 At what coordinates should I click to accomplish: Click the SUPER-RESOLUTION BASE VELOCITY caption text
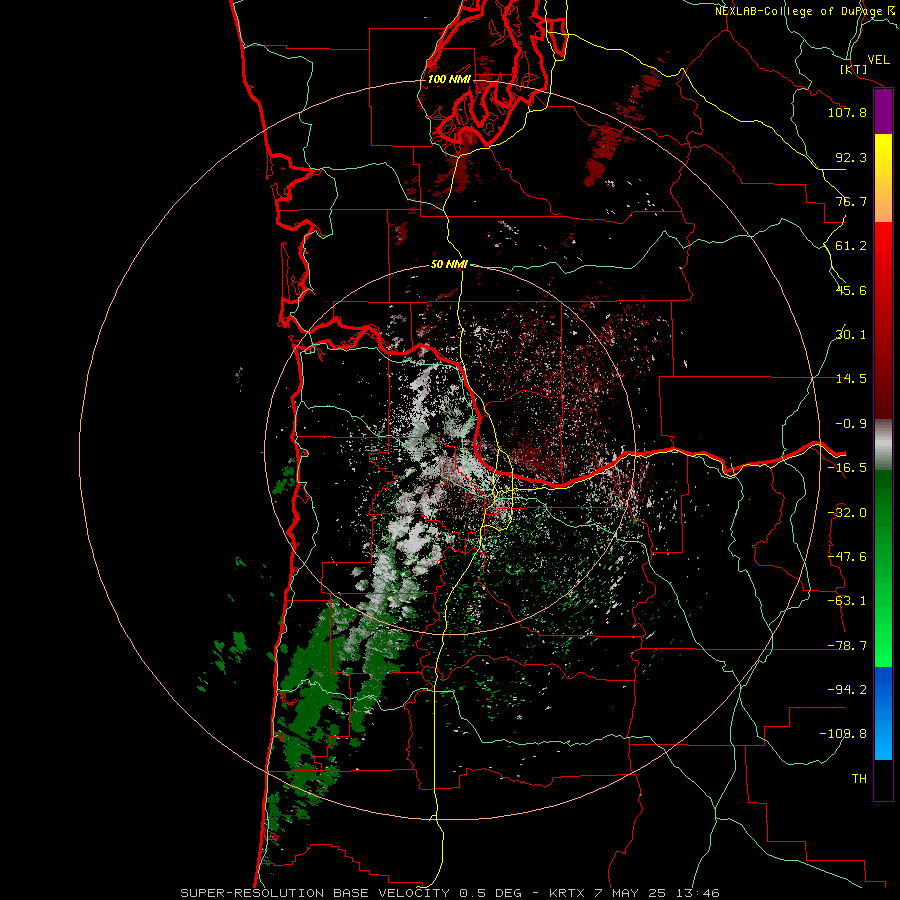pyautogui.click(x=315, y=893)
